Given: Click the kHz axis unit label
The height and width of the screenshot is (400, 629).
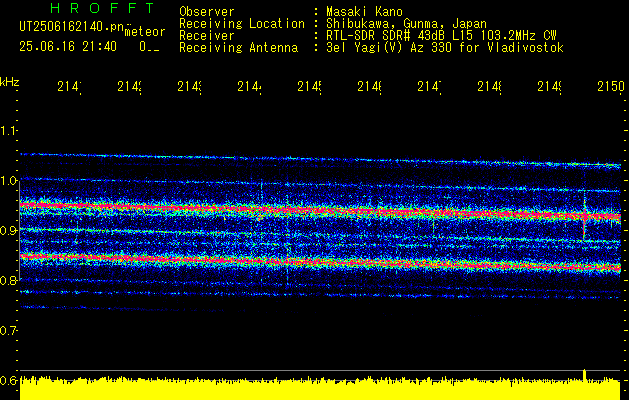Looking at the screenshot, I should [10, 83].
